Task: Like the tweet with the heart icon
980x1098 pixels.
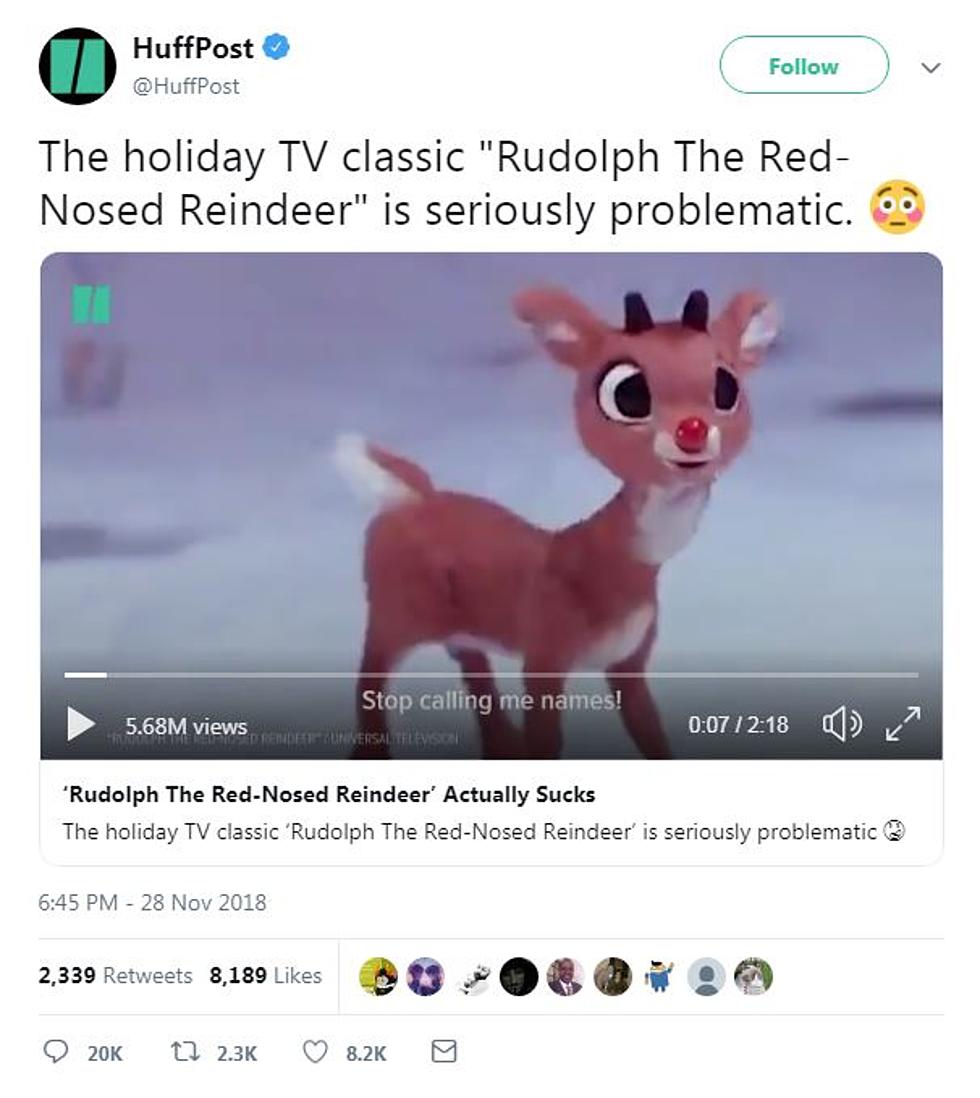Action: coord(315,1051)
